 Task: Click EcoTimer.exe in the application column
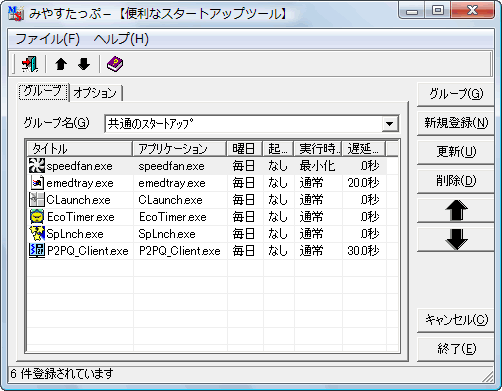click(x=173, y=217)
